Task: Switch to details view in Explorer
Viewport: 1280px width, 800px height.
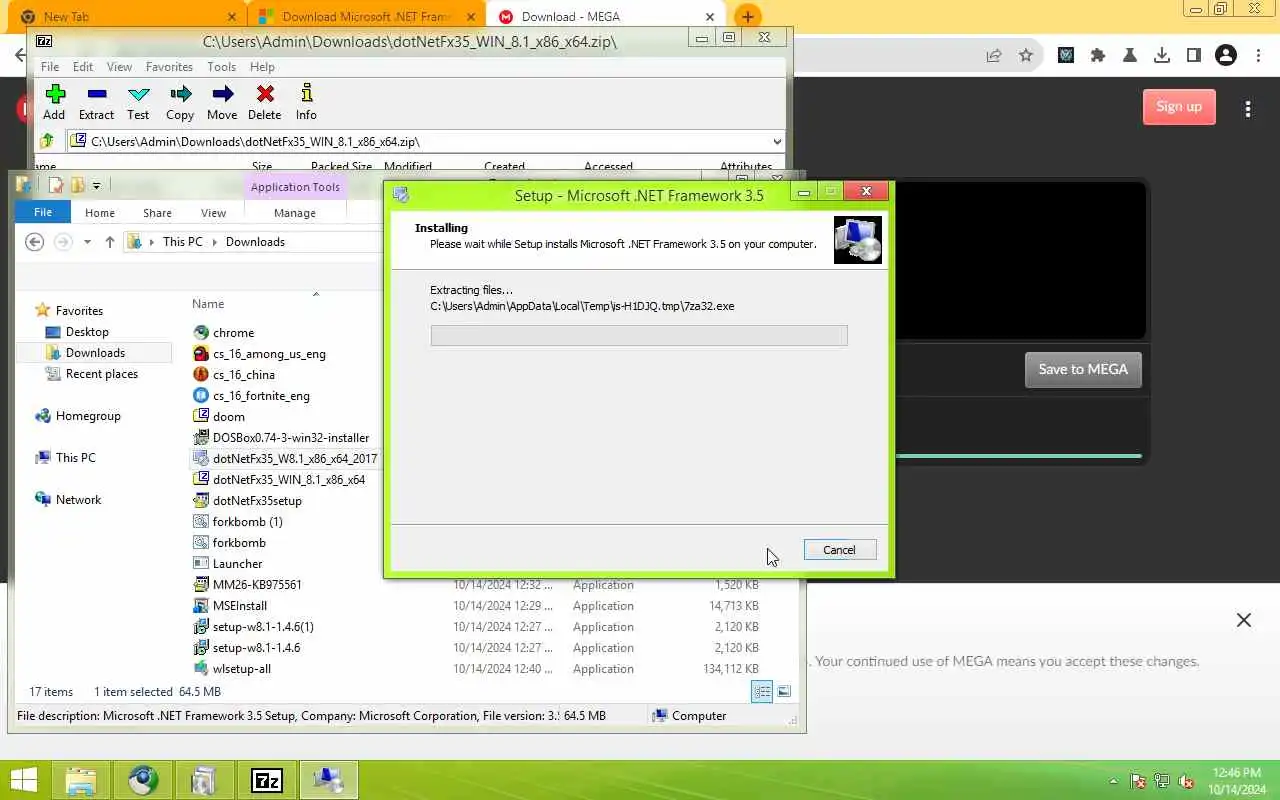Action: [762, 691]
